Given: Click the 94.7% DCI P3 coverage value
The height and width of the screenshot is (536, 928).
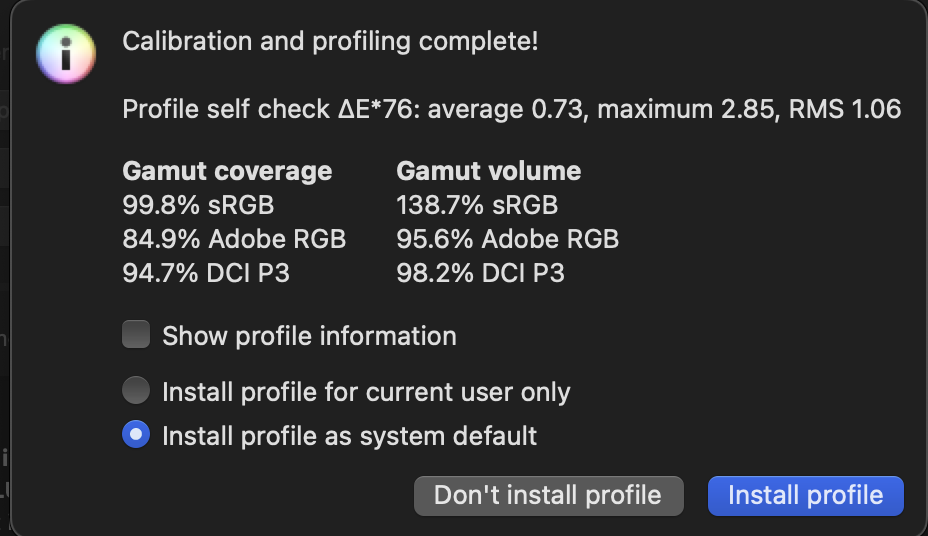Looking at the screenshot, I should click(x=206, y=272).
